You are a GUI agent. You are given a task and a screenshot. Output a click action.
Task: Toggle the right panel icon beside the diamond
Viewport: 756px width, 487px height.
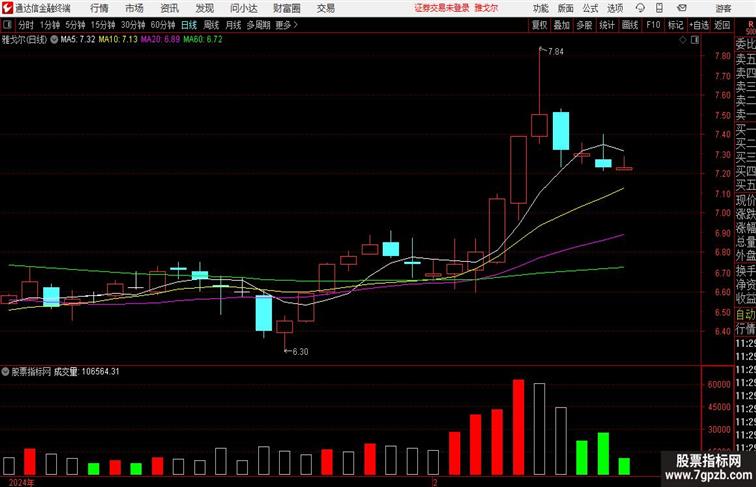(695, 40)
